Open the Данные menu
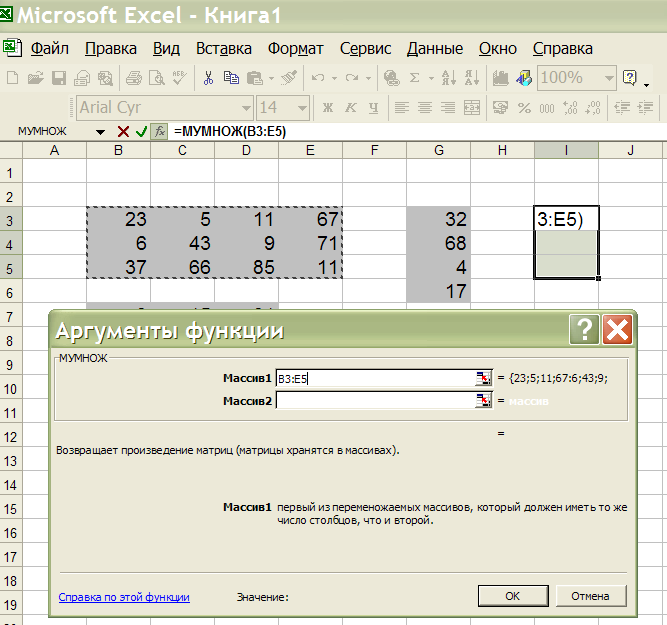667x625 pixels. 435,49
